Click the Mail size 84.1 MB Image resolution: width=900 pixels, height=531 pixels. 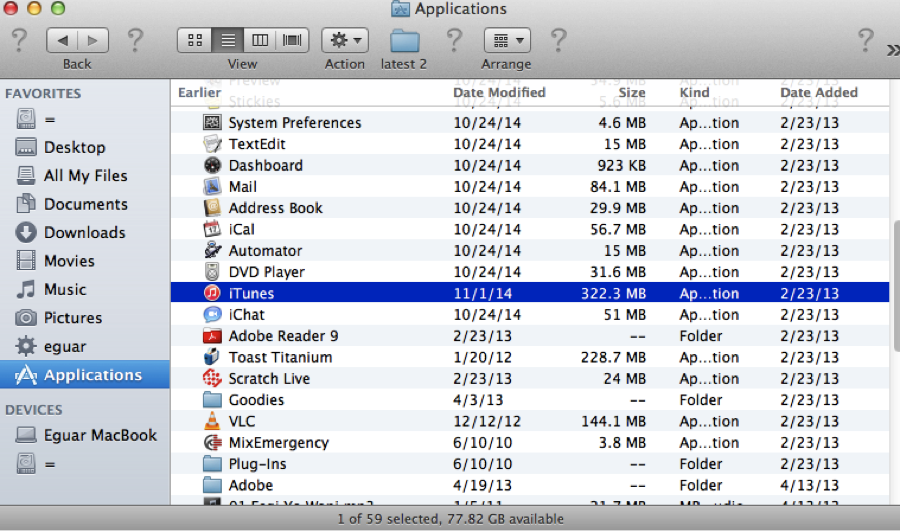pyautogui.click(x=618, y=187)
